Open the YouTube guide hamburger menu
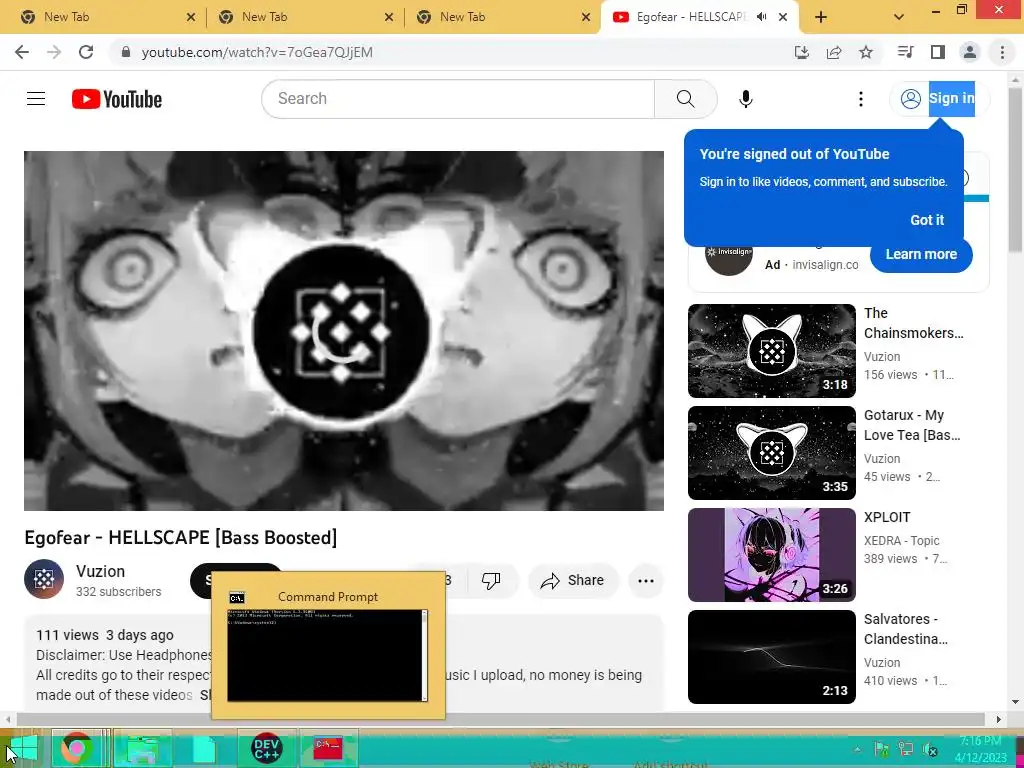Image resolution: width=1024 pixels, height=768 pixels. tap(36, 99)
